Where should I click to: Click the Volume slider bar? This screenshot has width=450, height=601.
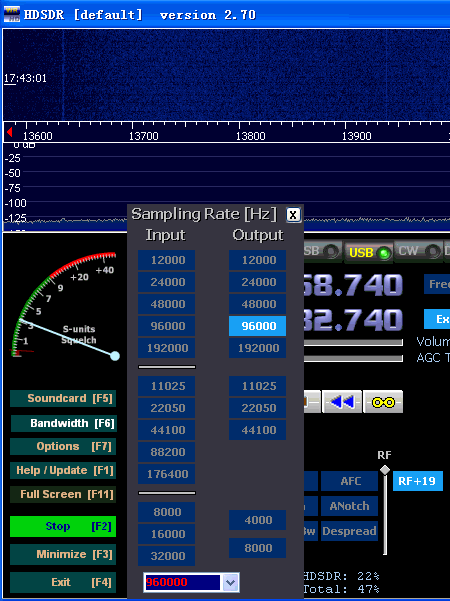point(353,342)
